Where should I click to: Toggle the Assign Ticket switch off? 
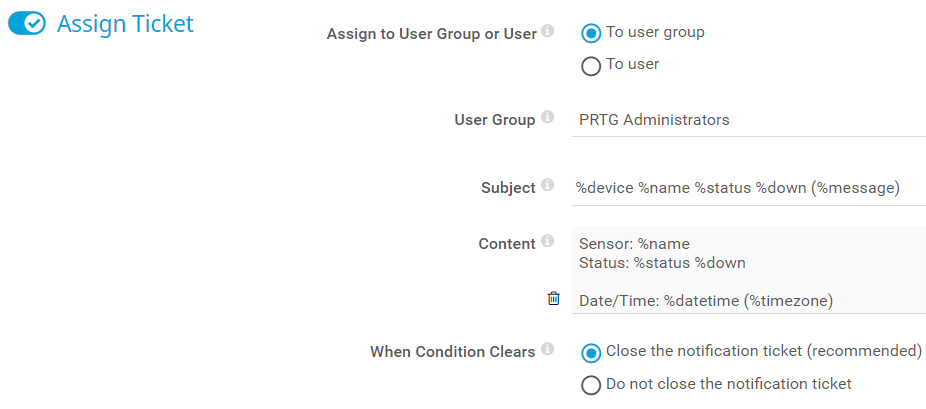pos(27,24)
